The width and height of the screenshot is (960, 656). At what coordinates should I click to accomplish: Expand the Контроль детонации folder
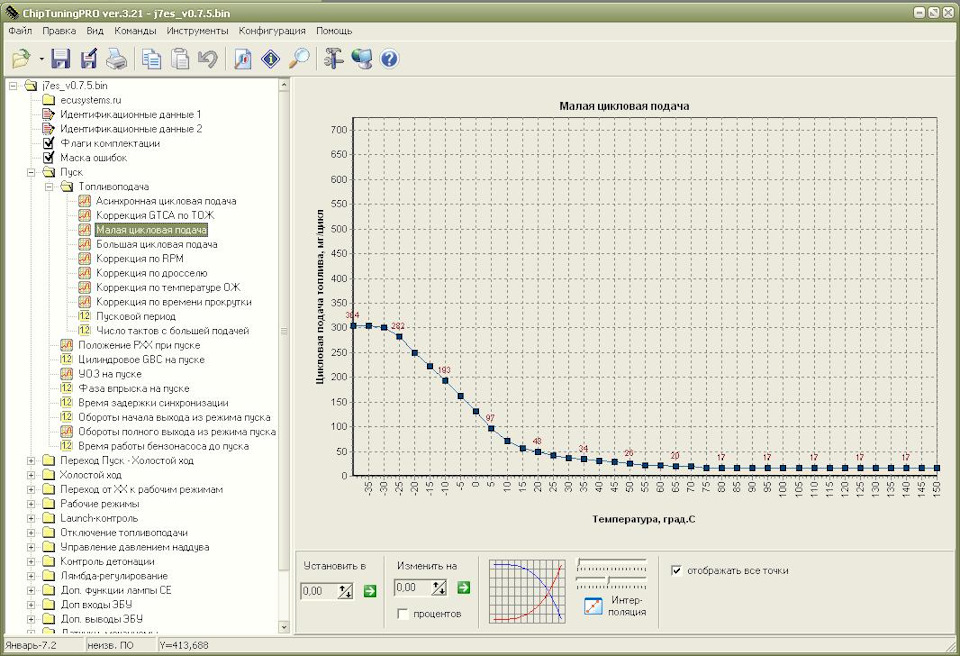pyautogui.click(x=31, y=561)
